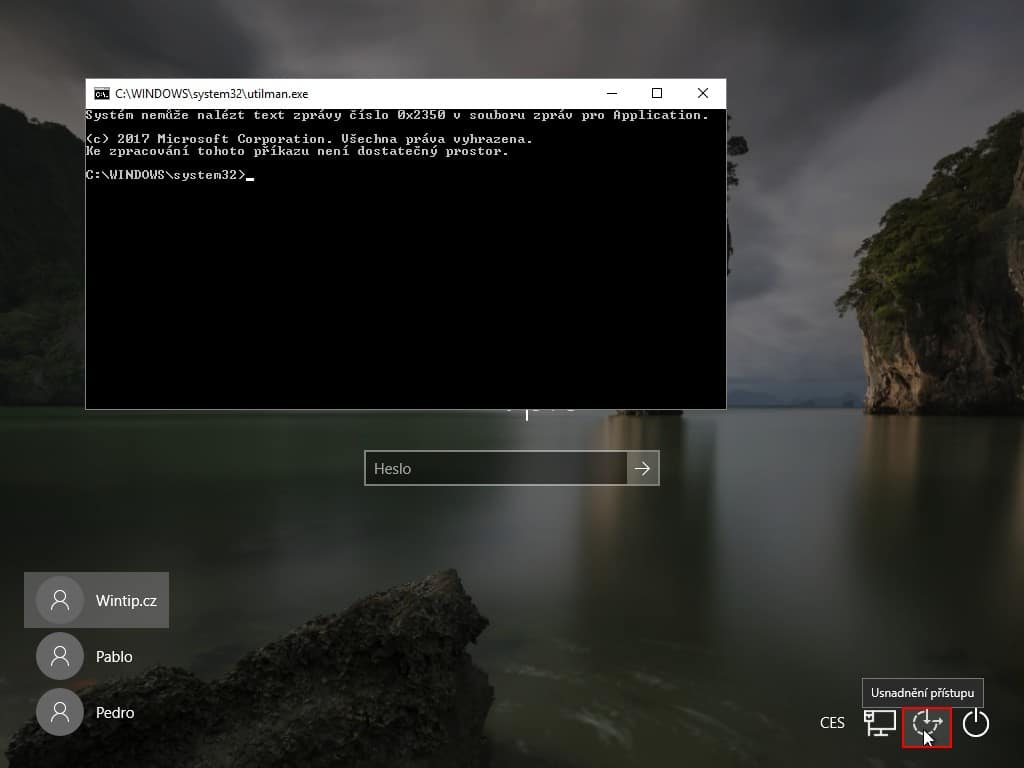Switch the CES keyboard input language
This screenshot has width=1024, height=768.
coord(832,723)
